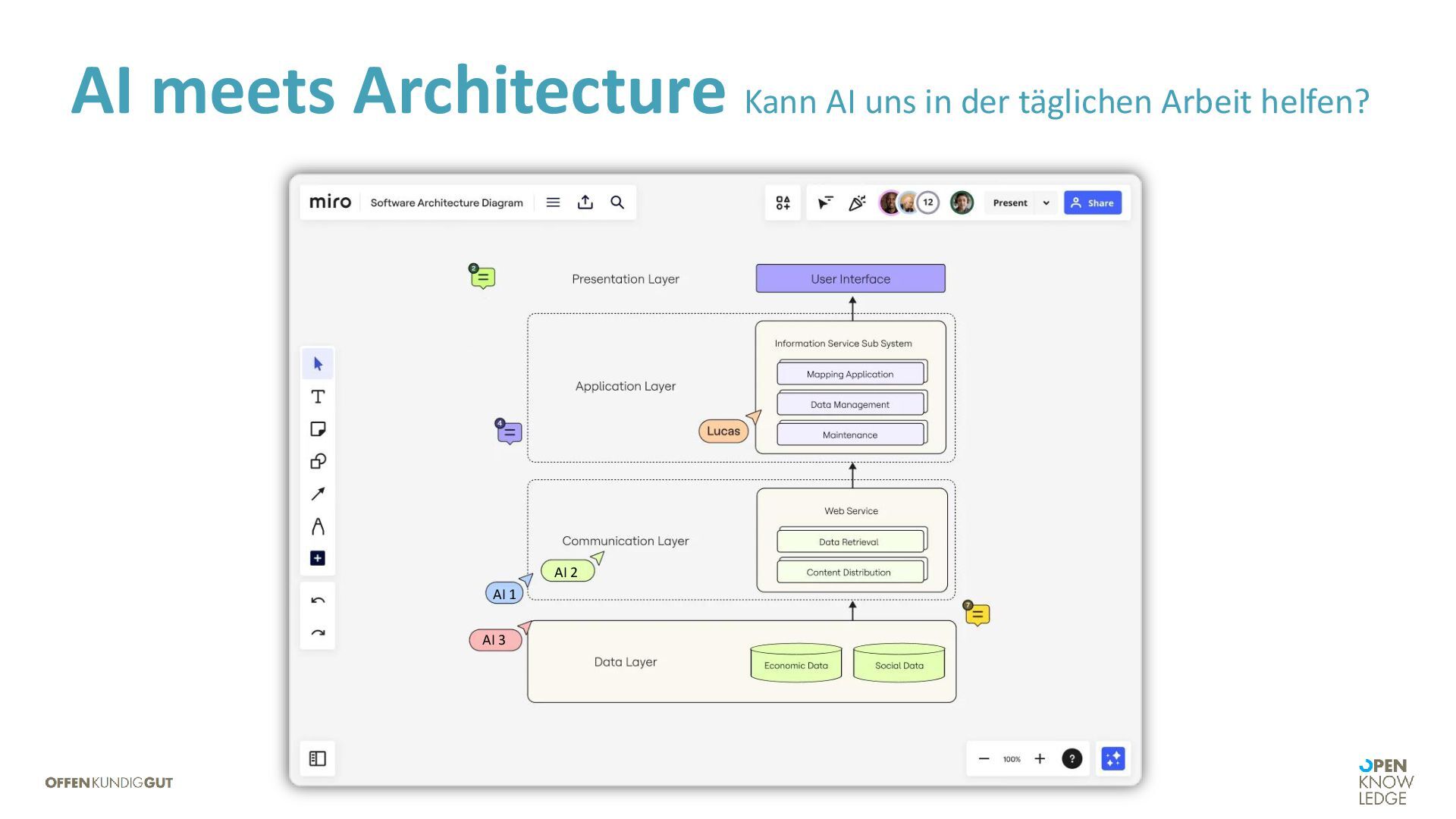Viewport: 1456px width, 819px height.
Task: Open the help question mark
Action: point(1072,759)
